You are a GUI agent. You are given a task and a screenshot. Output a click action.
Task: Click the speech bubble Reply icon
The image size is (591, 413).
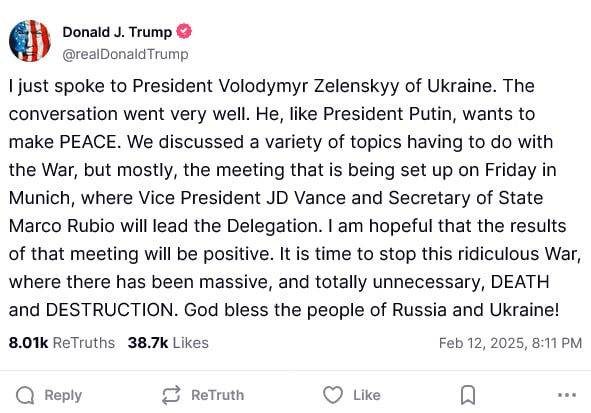(x=25, y=395)
